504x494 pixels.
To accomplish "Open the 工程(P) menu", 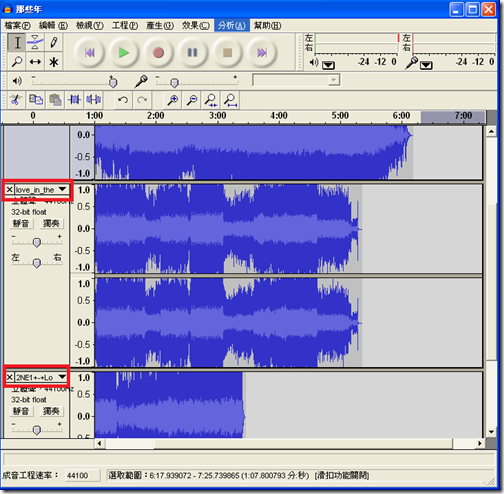I will 125,25.
